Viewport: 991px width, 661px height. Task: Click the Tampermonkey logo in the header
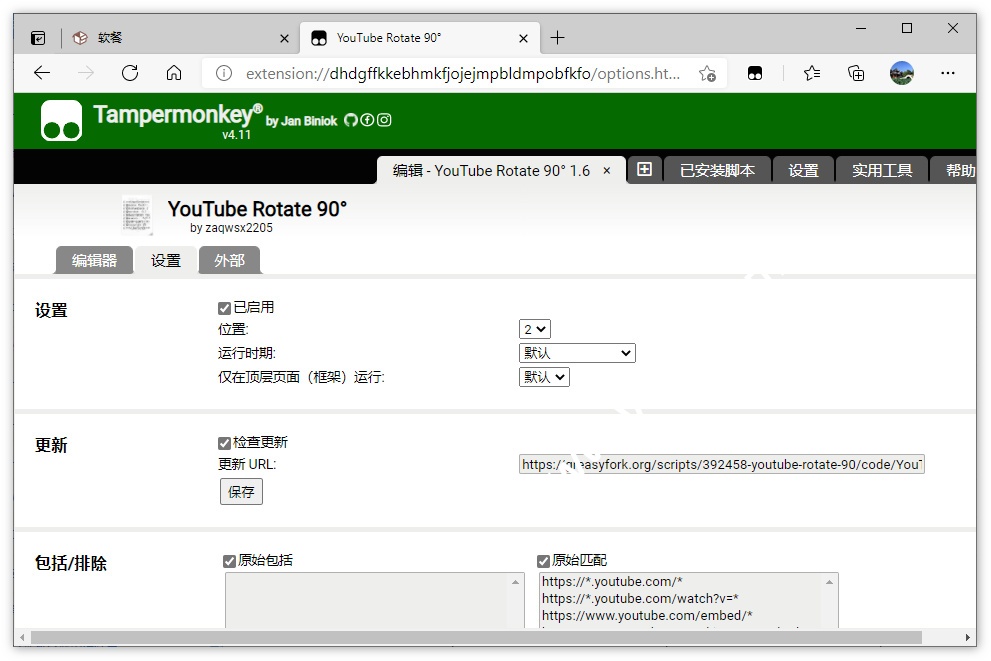(60, 120)
